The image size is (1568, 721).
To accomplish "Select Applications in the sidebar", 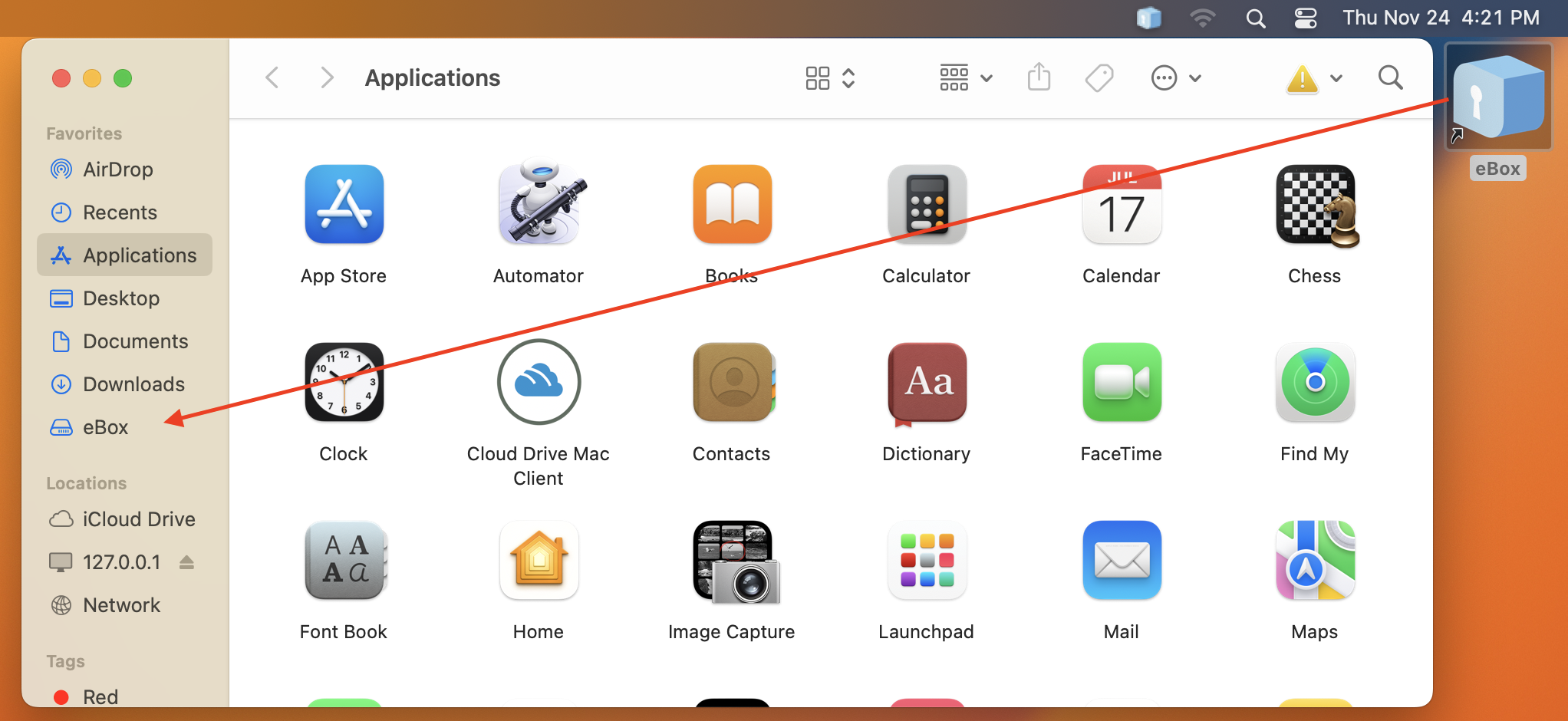I will 124,255.
